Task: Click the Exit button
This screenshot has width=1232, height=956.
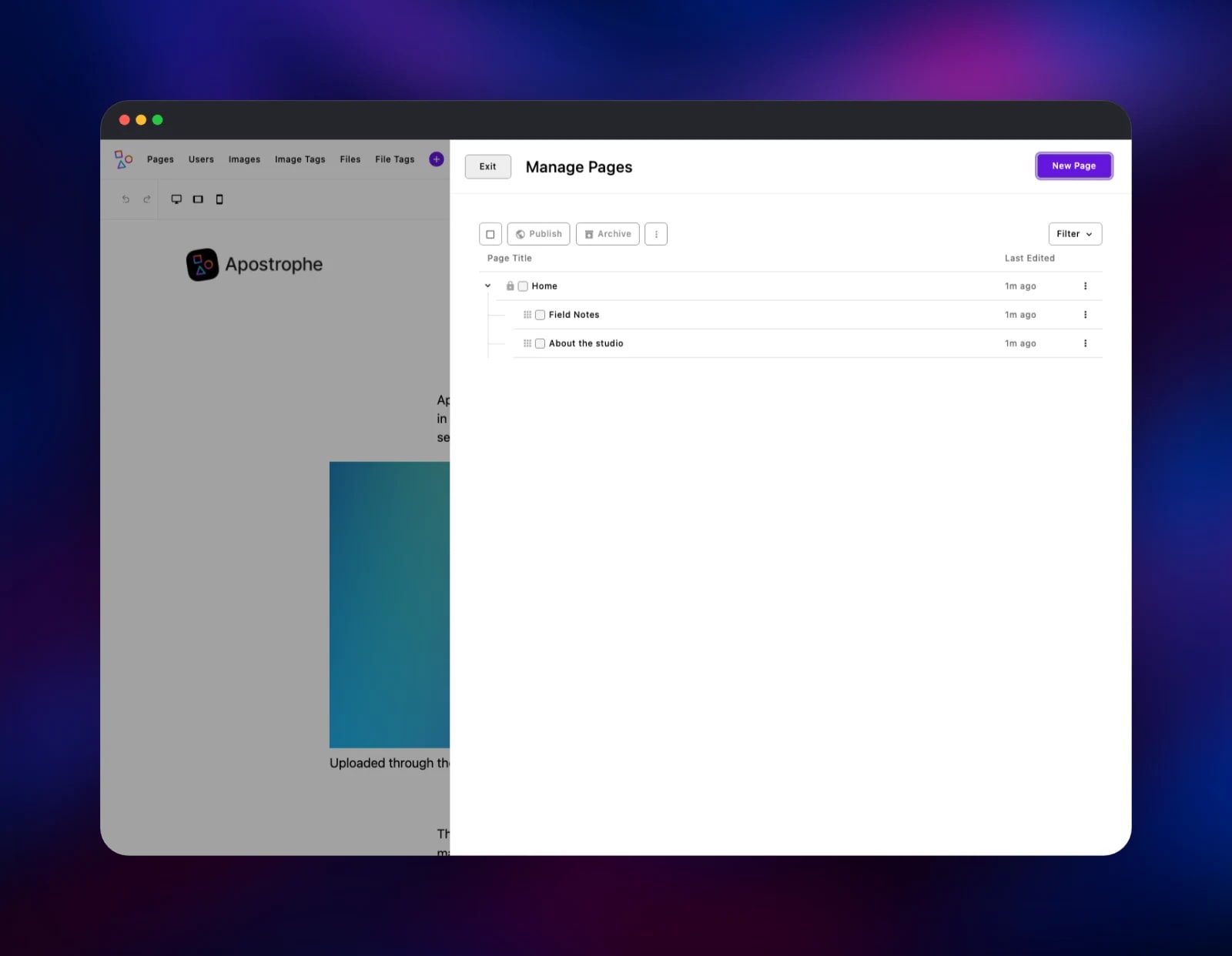Action: [x=488, y=166]
